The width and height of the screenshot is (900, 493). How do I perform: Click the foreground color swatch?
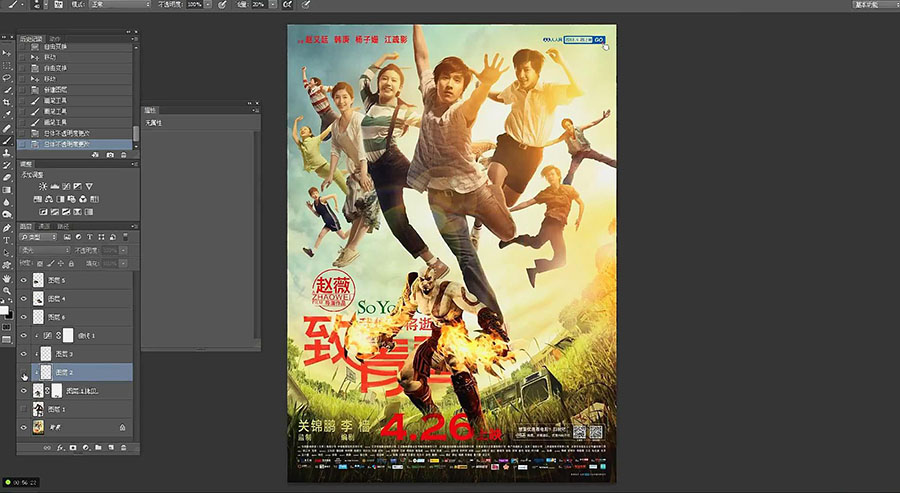(3, 310)
